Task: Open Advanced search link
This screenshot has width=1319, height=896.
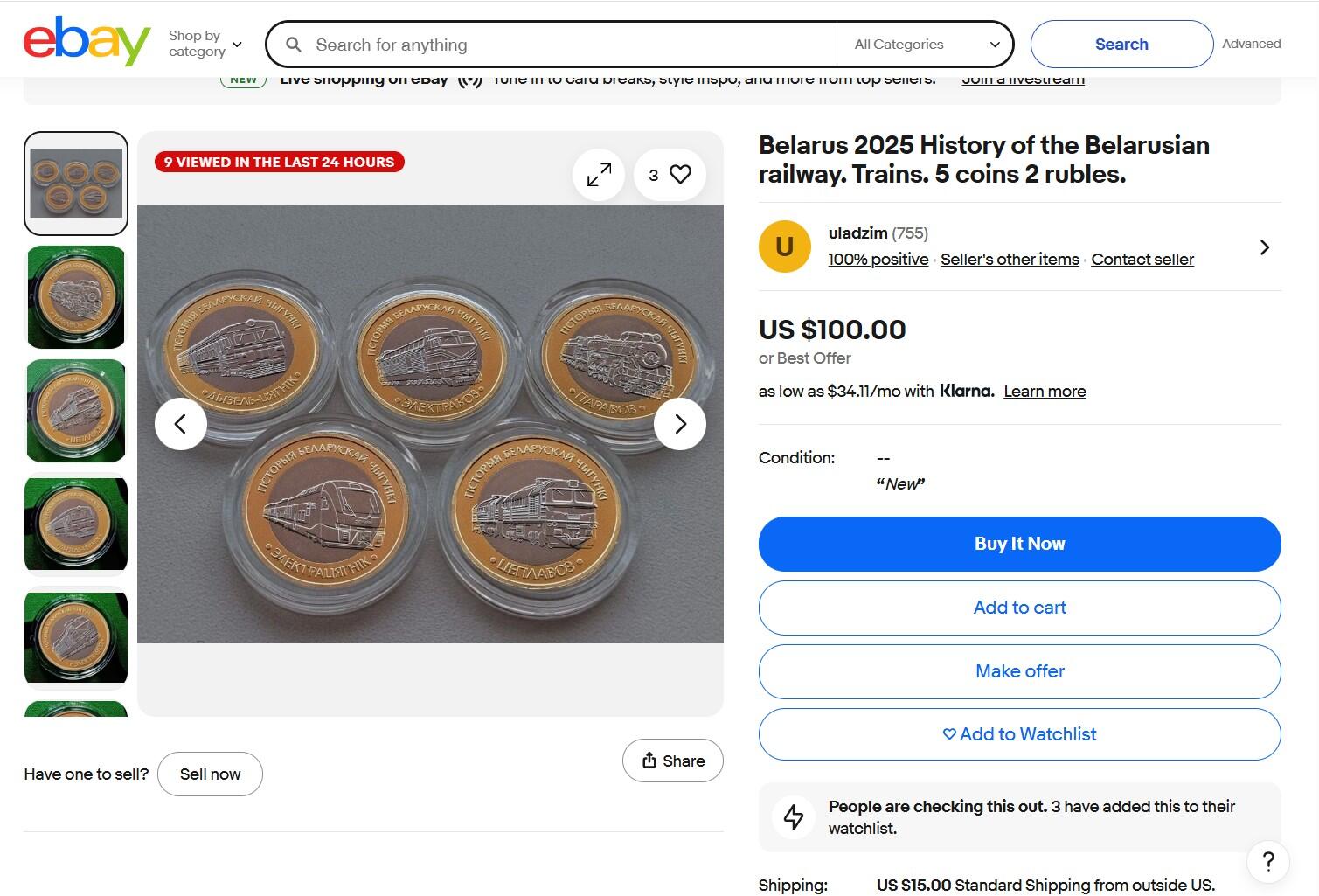Action: click(x=1252, y=44)
